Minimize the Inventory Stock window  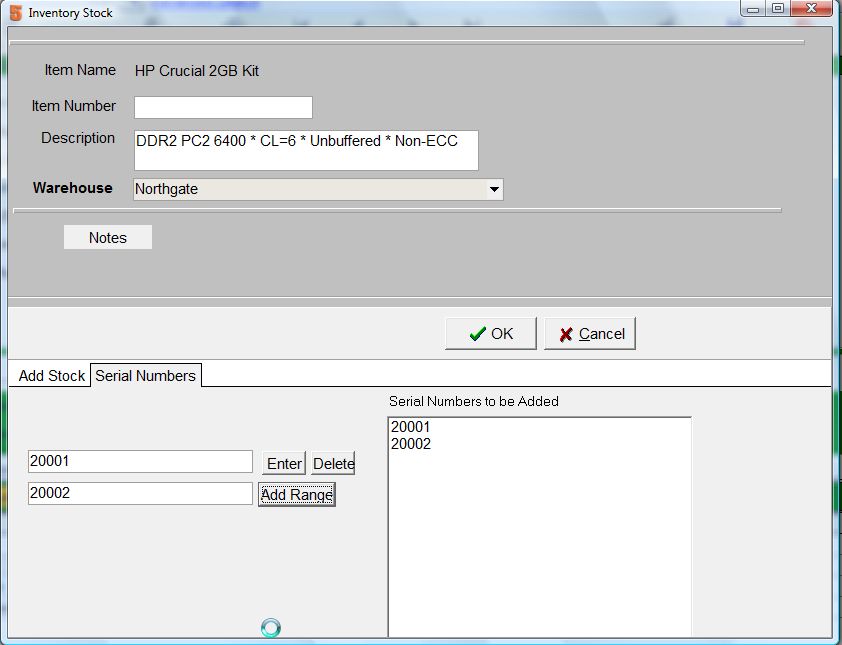753,9
